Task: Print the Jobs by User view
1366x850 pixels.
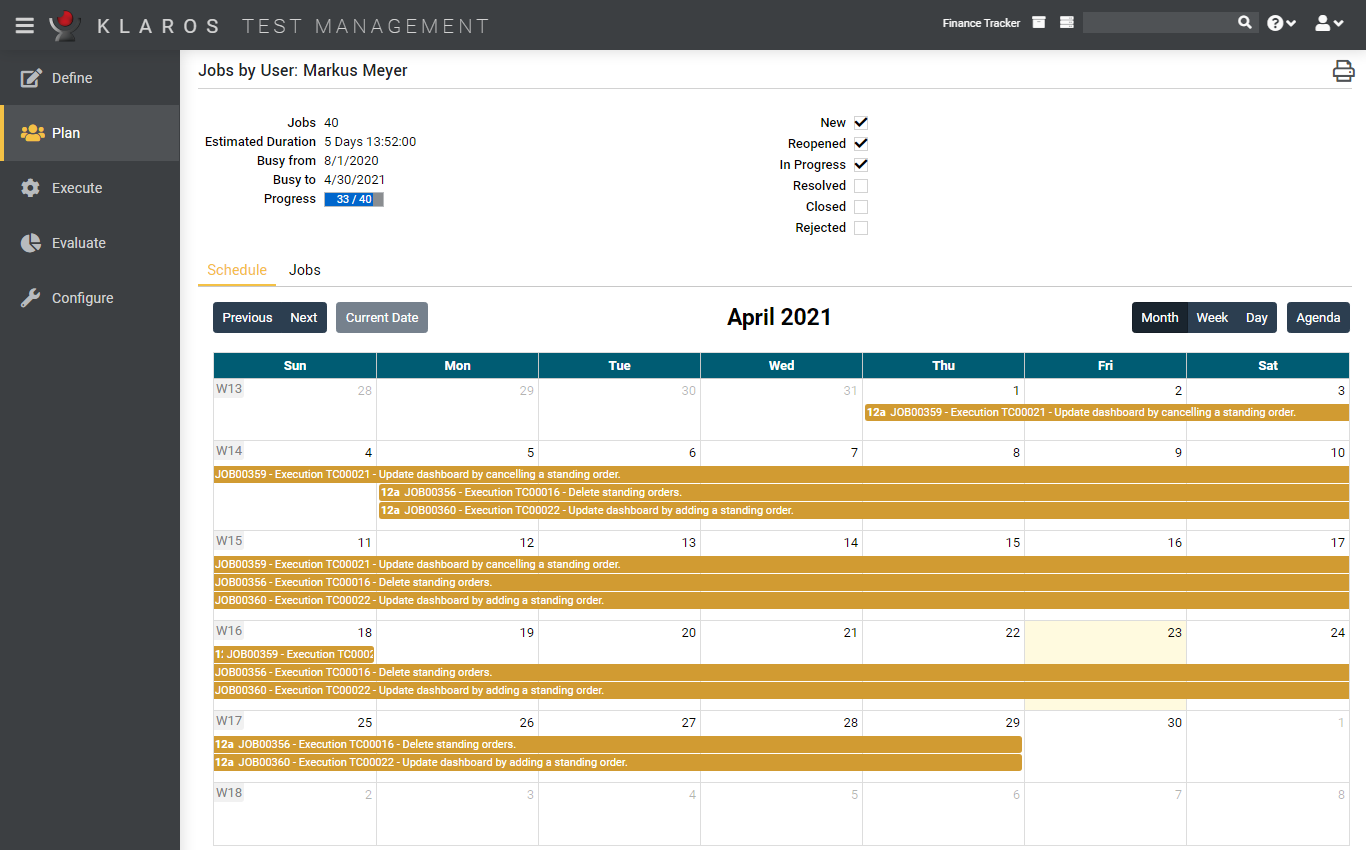Action: click(x=1343, y=70)
